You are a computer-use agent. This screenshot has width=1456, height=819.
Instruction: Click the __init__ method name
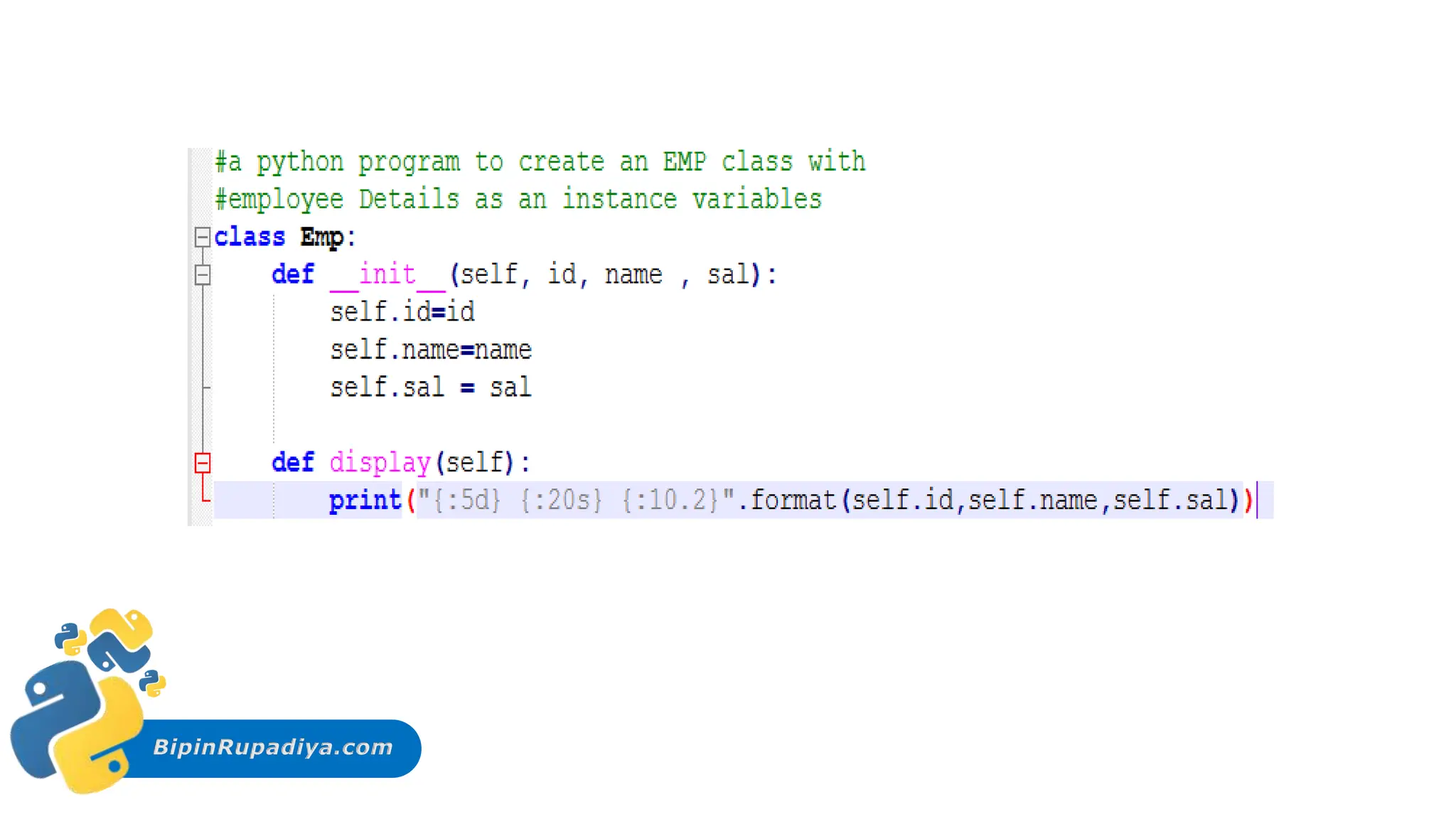pyautogui.click(x=387, y=274)
